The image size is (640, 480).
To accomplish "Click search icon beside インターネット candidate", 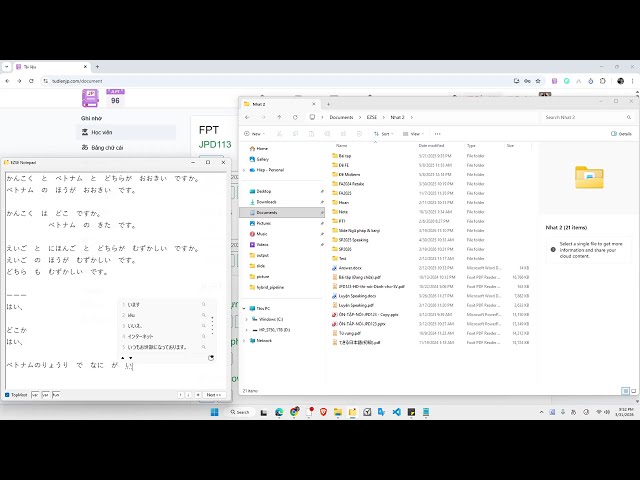I will [x=204, y=336].
